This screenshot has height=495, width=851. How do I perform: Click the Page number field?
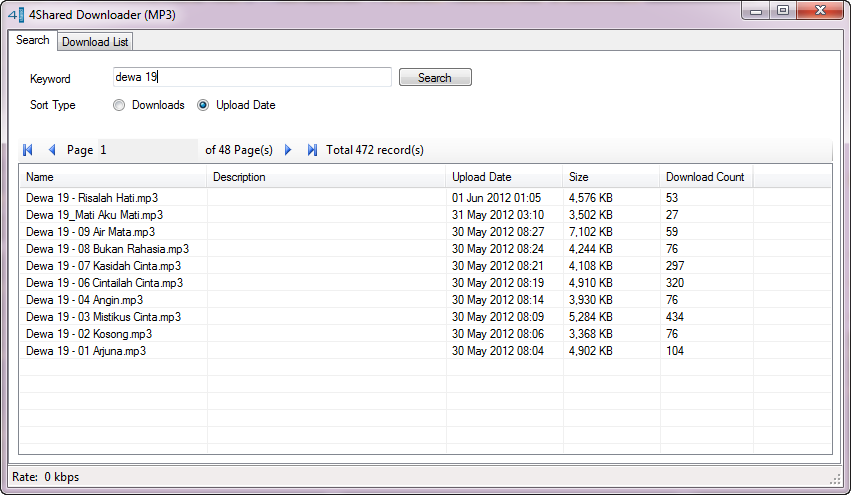click(x=148, y=150)
